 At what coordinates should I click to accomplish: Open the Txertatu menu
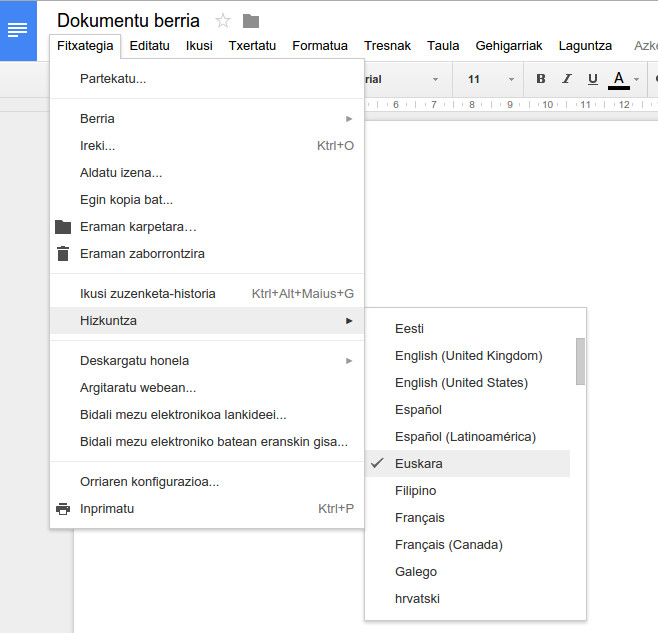click(252, 46)
